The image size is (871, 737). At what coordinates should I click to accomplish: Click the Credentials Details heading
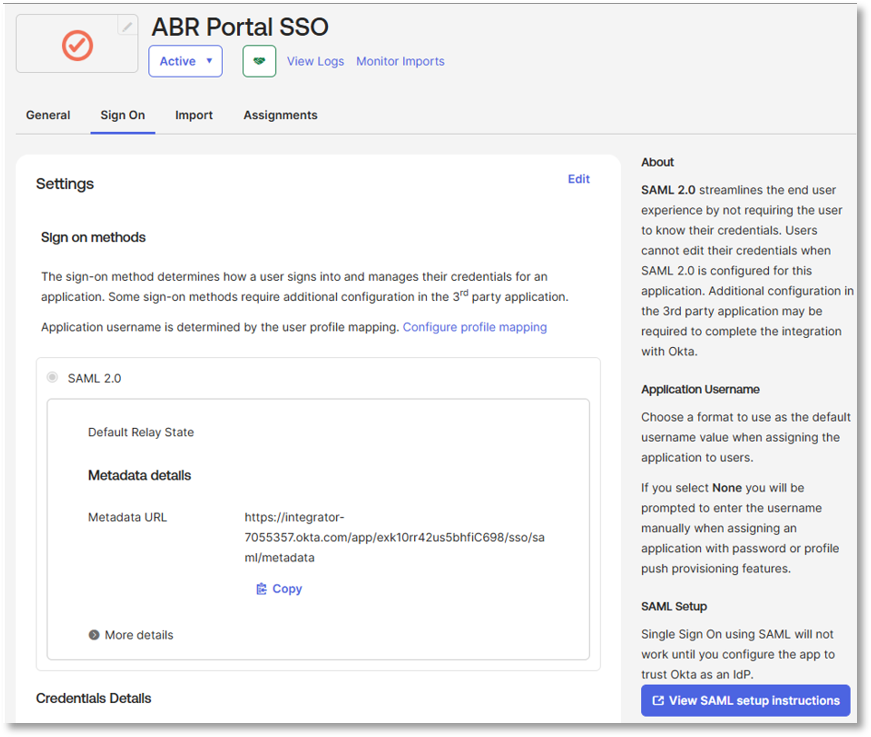click(93, 697)
